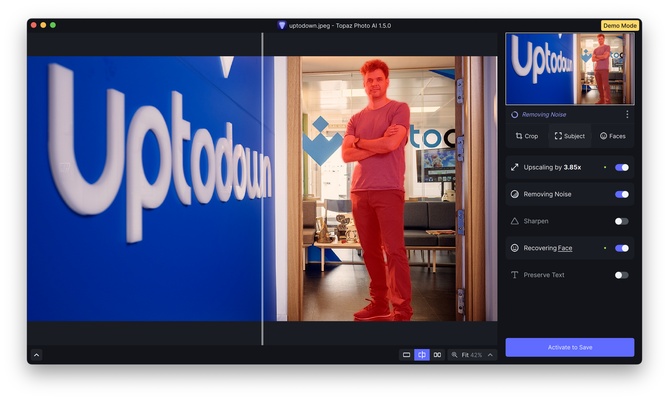Turn off Removing Noise toggle
Screen dimensions: 669x400
click(x=621, y=194)
